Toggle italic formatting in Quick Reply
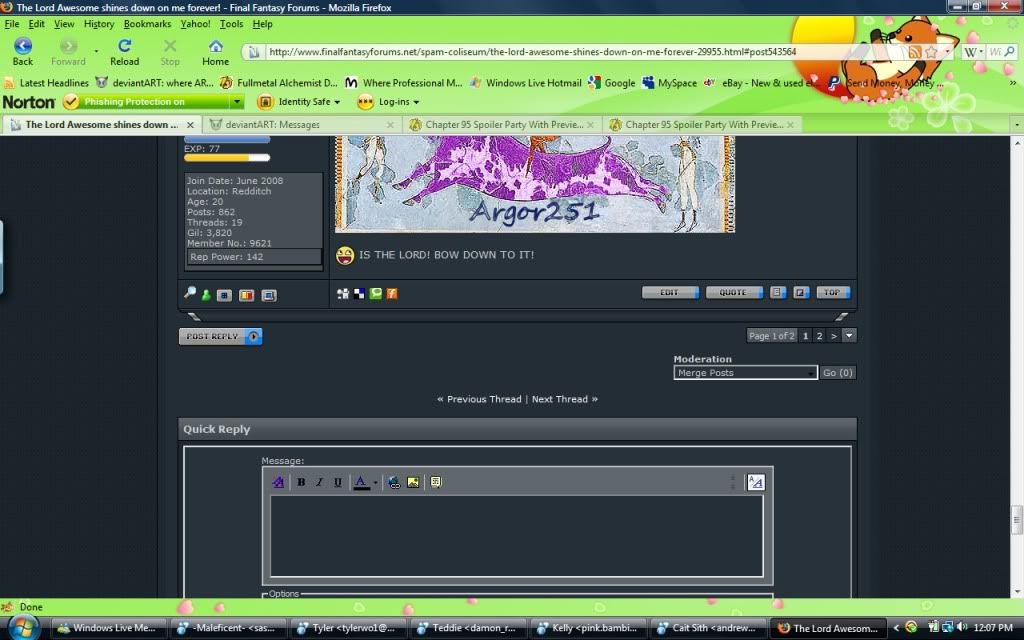Viewport: 1024px width, 640px height. pyautogui.click(x=319, y=482)
